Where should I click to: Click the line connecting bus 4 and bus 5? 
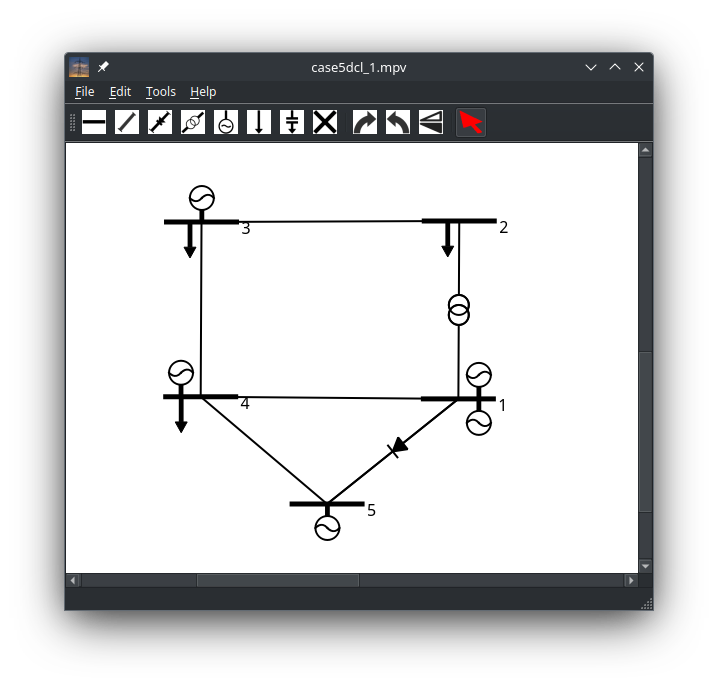tap(264, 450)
